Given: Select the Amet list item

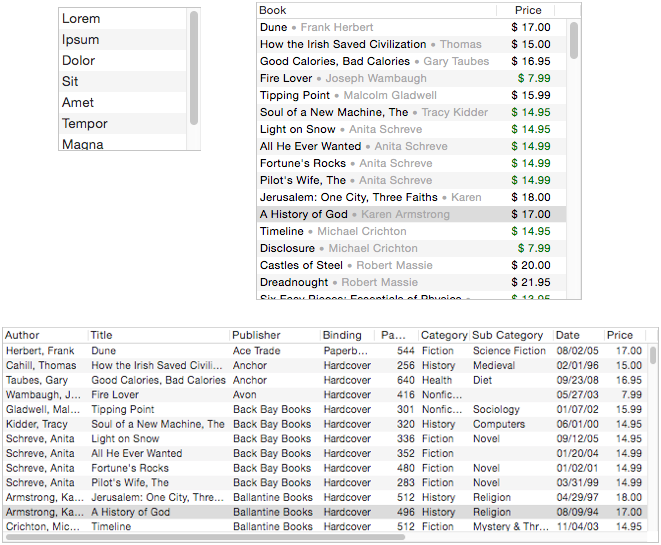Looking at the screenshot, I should (x=122, y=102).
